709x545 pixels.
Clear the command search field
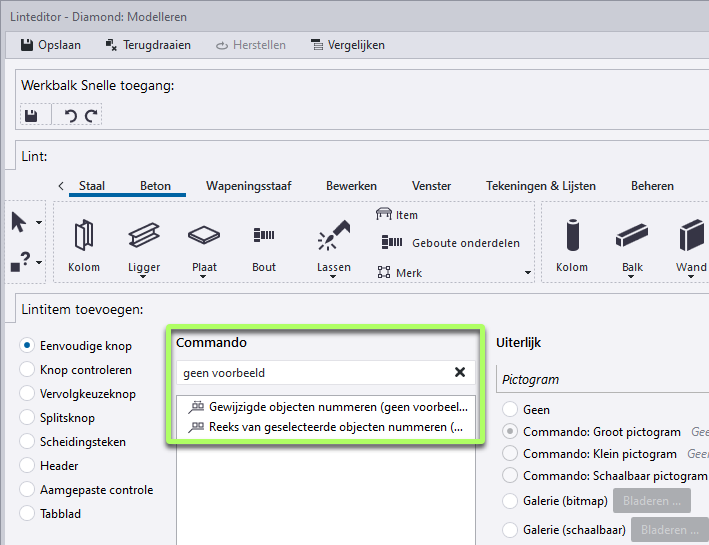pyautogui.click(x=460, y=372)
